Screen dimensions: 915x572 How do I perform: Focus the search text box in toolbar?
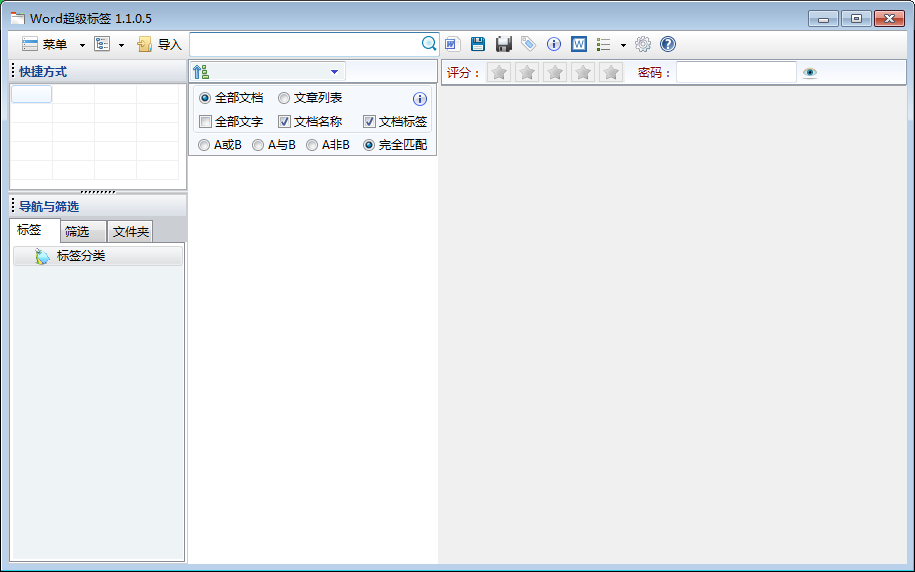pos(305,44)
